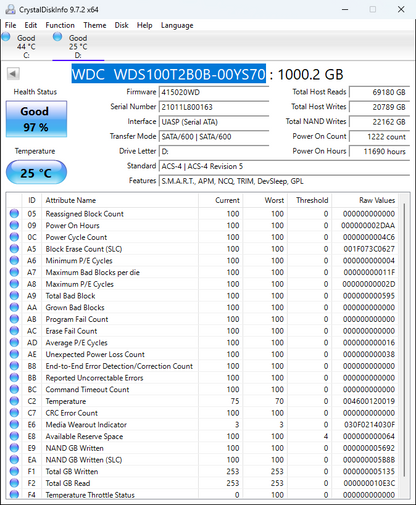Select the D: drive tab
The width and height of the screenshot is (416, 505).
tap(78, 46)
